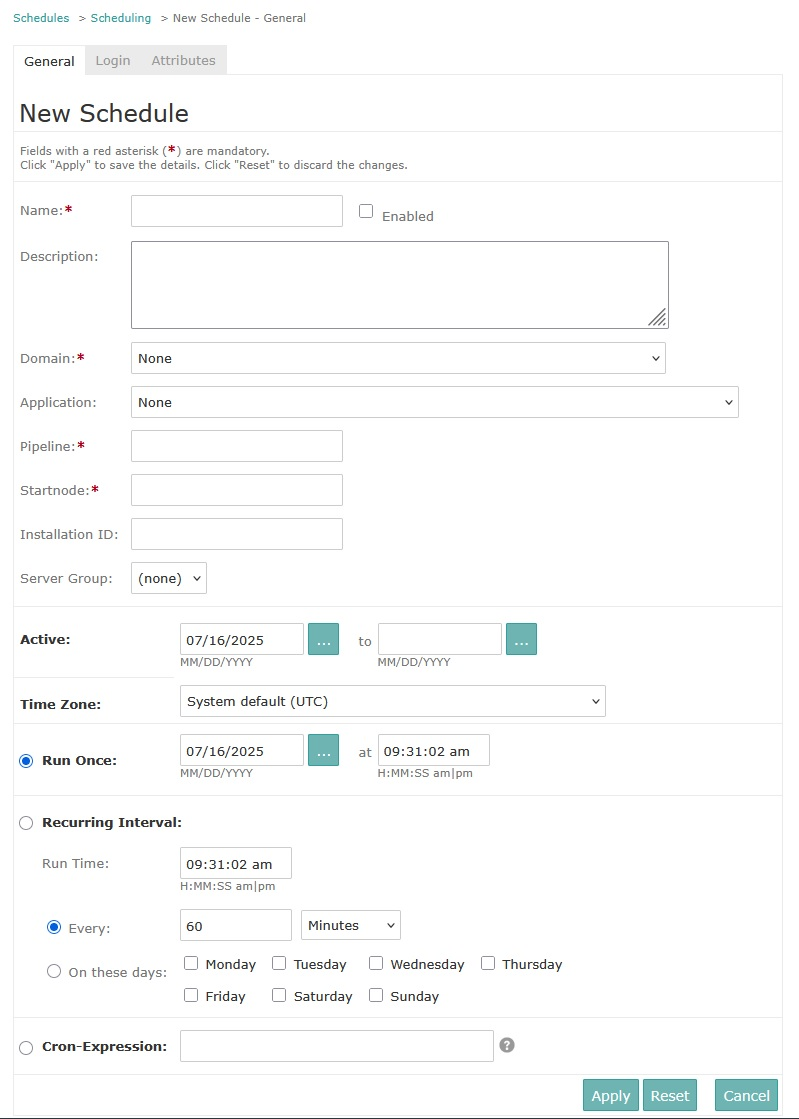
Task: Click inside the Name input field
Action: (x=236, y=210)
